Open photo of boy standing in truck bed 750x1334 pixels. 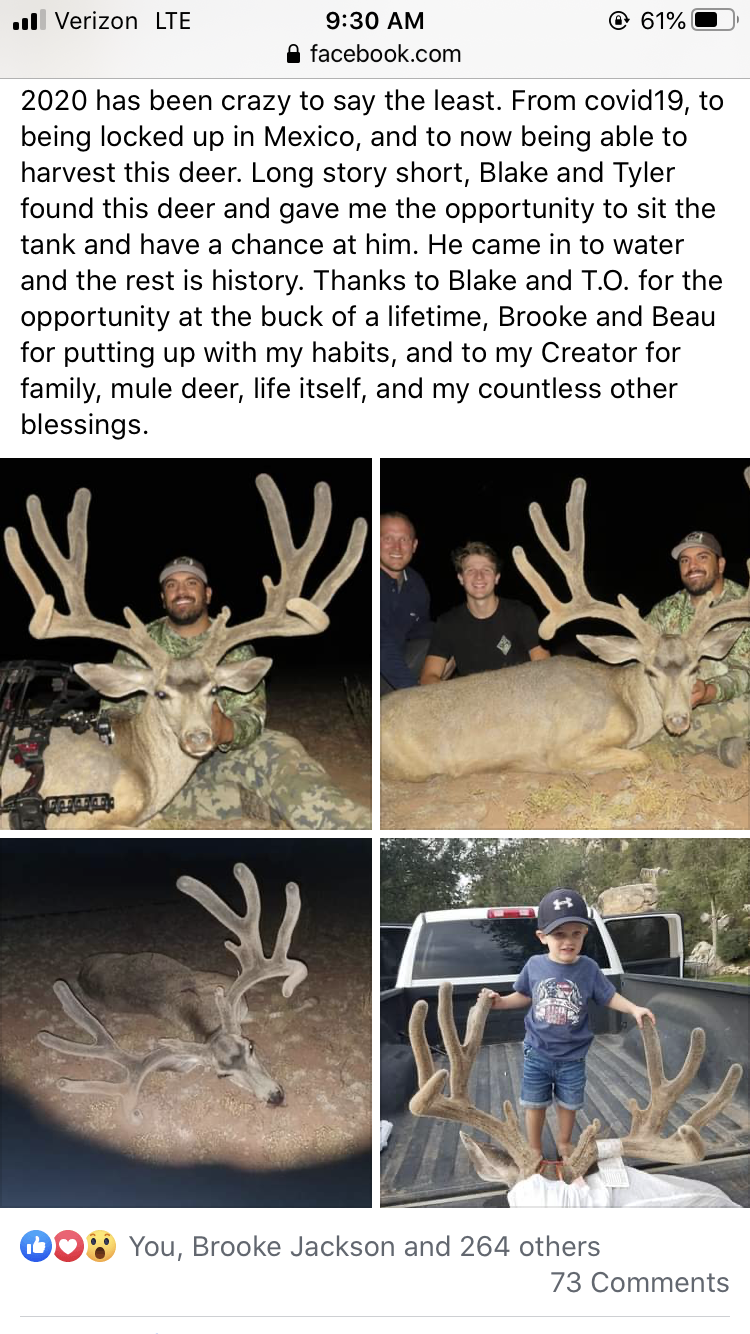(565, 1022)
